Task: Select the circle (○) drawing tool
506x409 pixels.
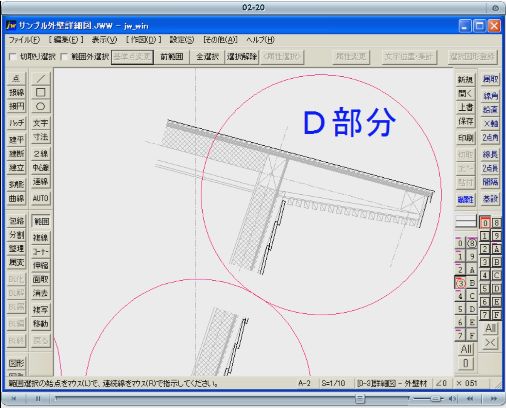Action: point(40,106)
